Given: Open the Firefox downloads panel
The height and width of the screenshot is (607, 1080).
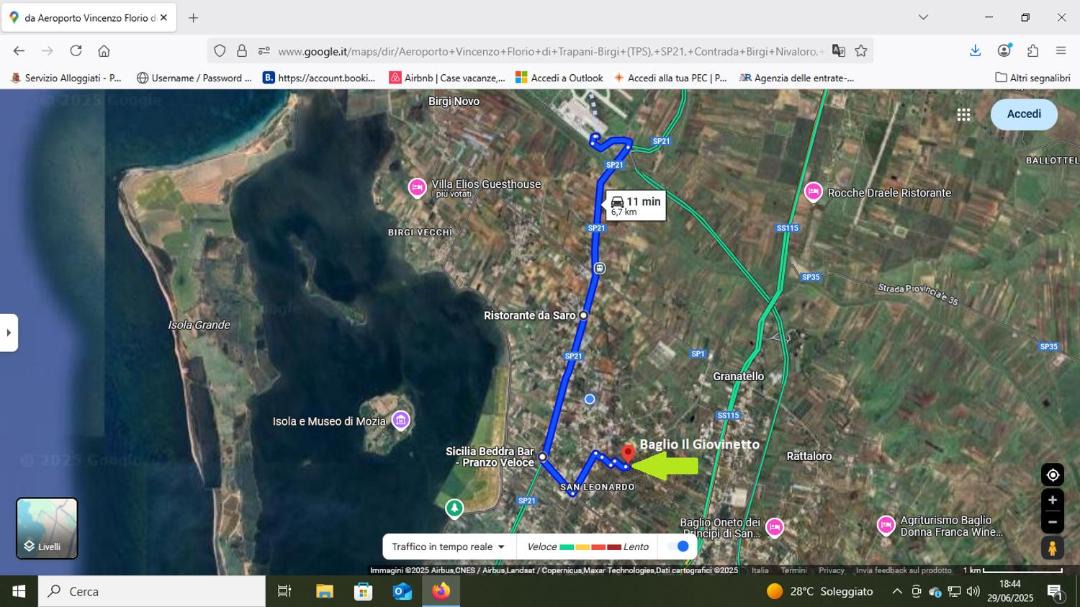Looking at the screenshot, I should [x=975, y=51].
